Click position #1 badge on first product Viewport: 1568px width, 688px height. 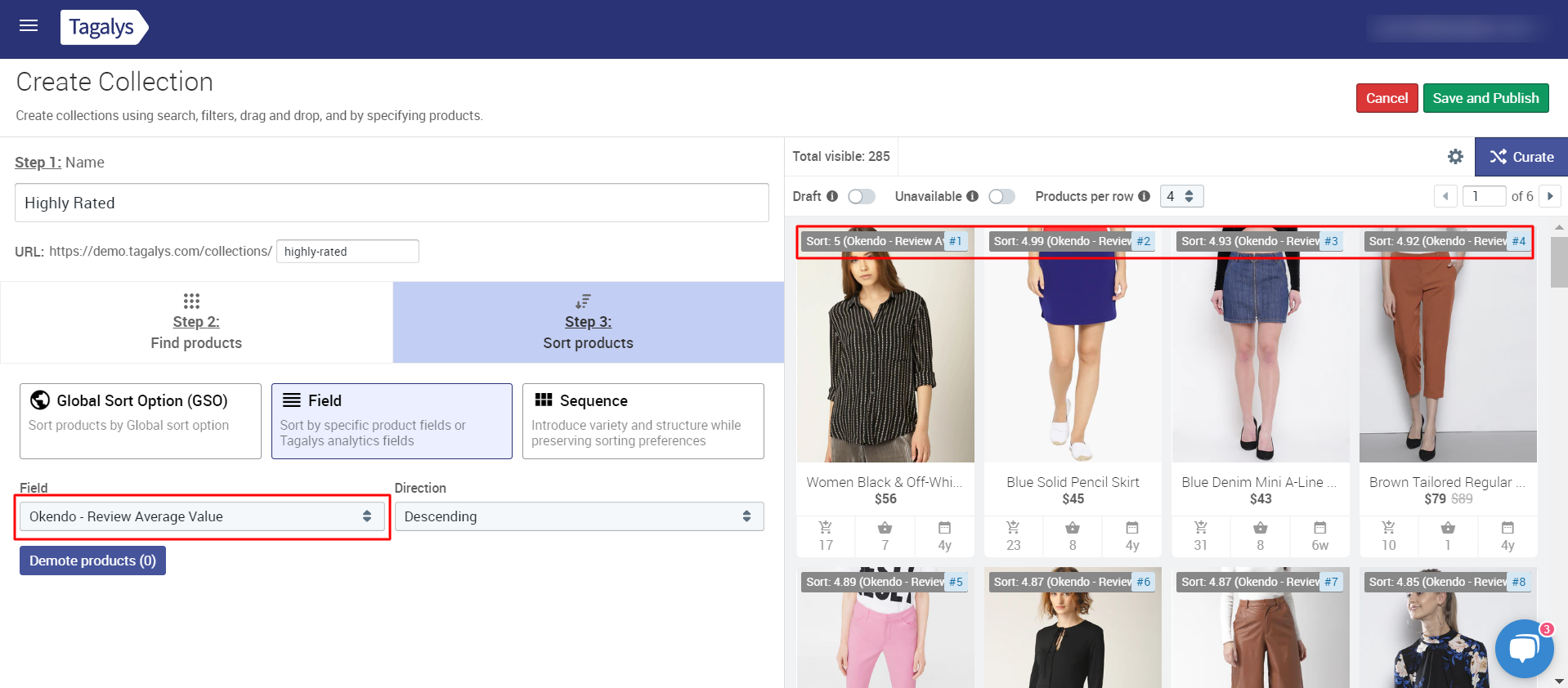(956, 241)
